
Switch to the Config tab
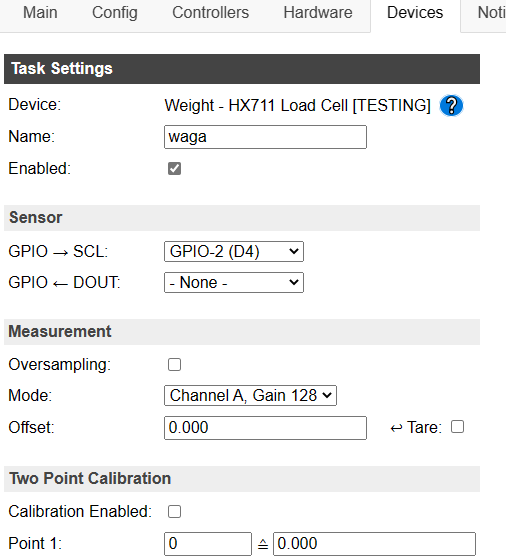click(x=115, y=13)
